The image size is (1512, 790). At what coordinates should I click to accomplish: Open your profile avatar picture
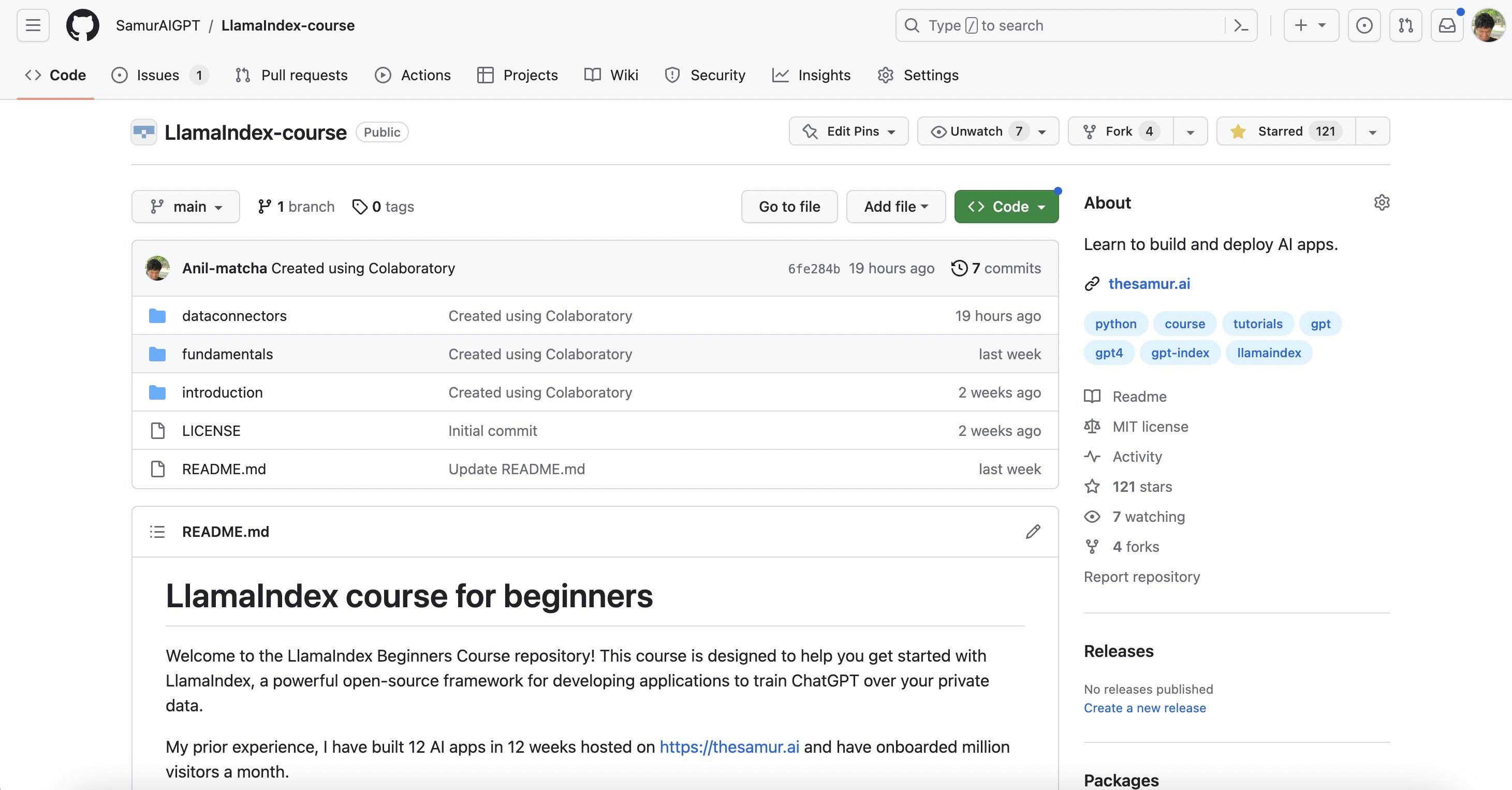pyautogui.click(x=1489, y=25)
